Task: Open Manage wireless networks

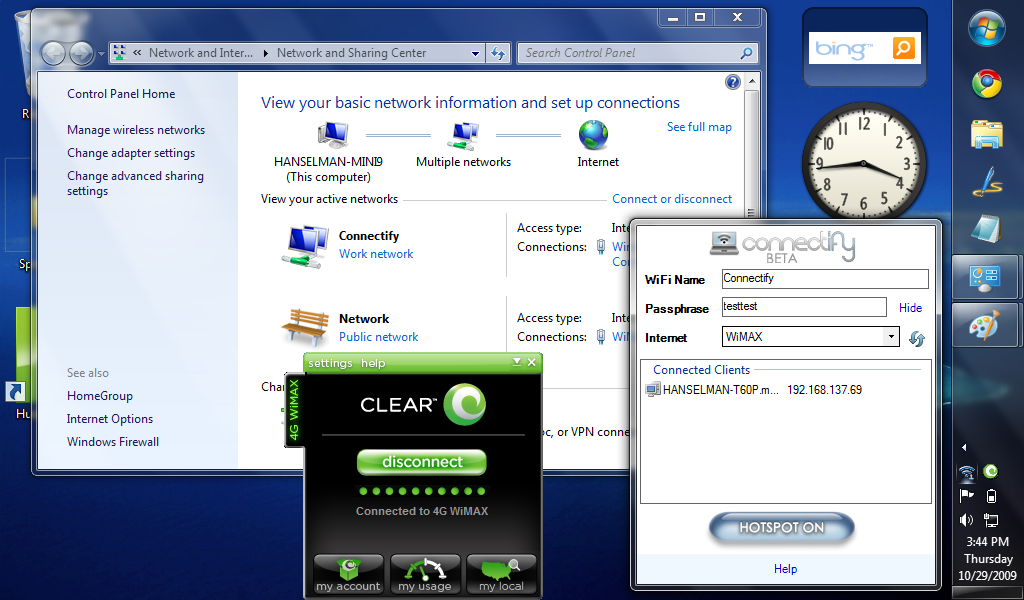Action: click(136, 130)
